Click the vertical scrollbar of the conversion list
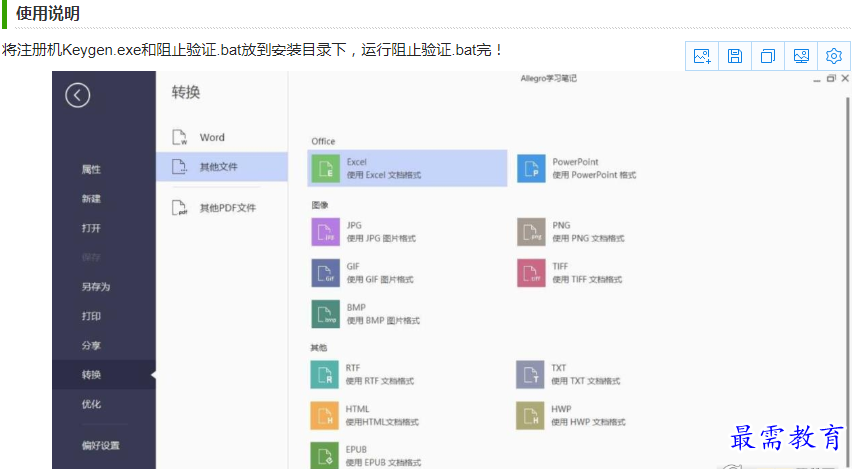The width and height of the screenshot is (852, 469). coord(847,283)
